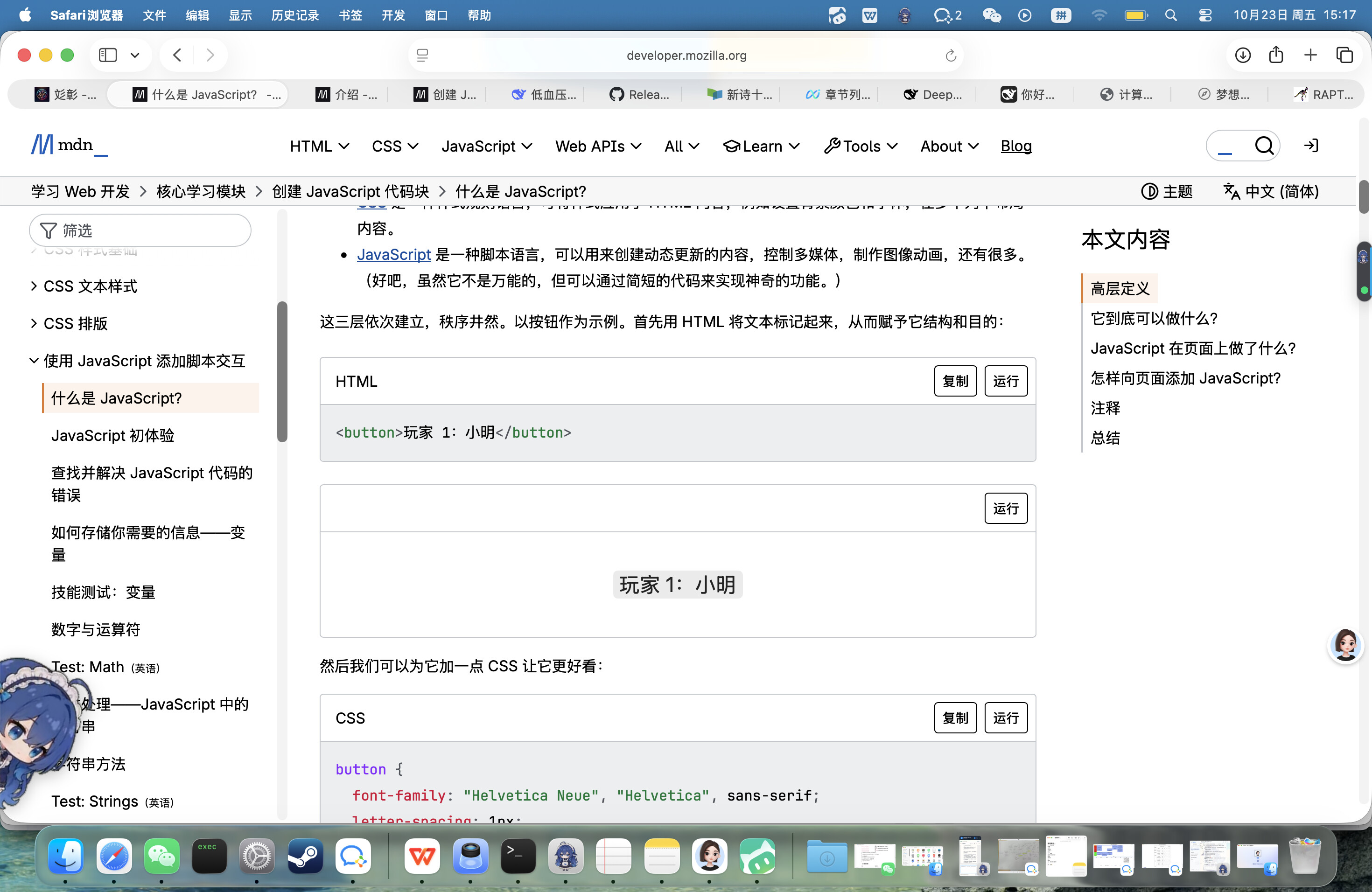Open the 历史记录 menu in menu bar
Image resolution: width=1372 pixels, height=892 pixels.
295,15
